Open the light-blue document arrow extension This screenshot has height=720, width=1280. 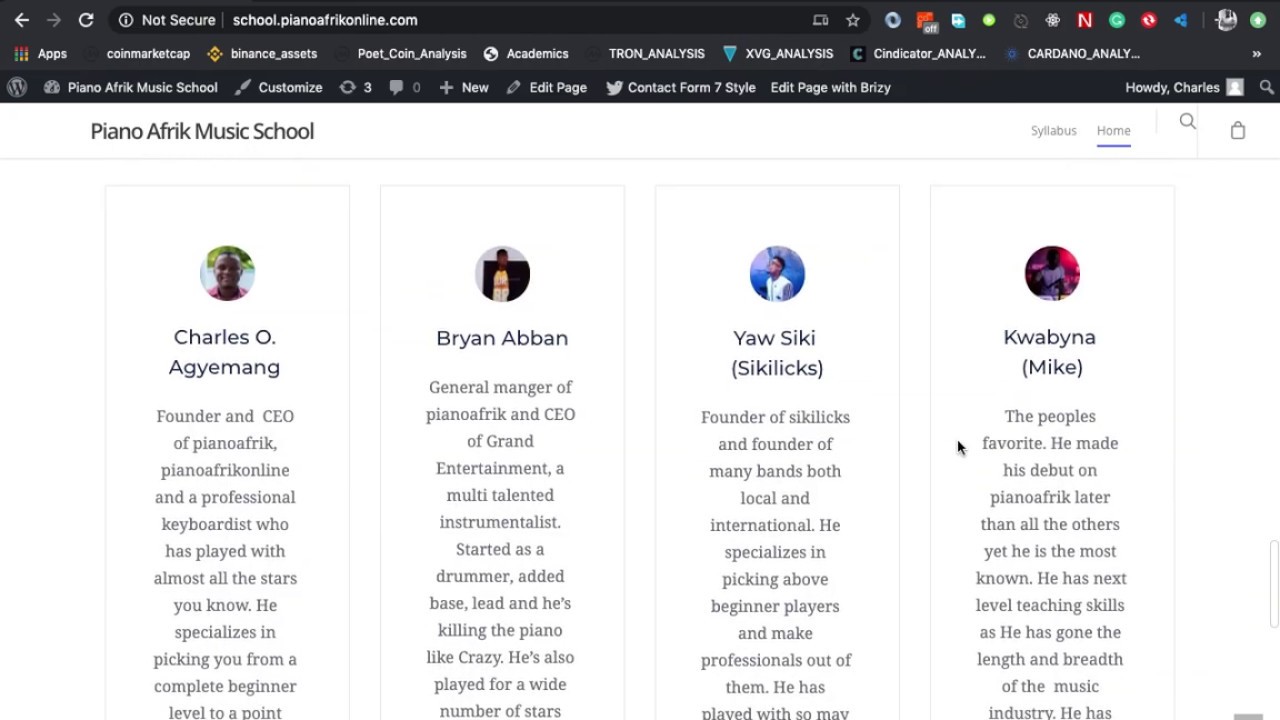958,20
